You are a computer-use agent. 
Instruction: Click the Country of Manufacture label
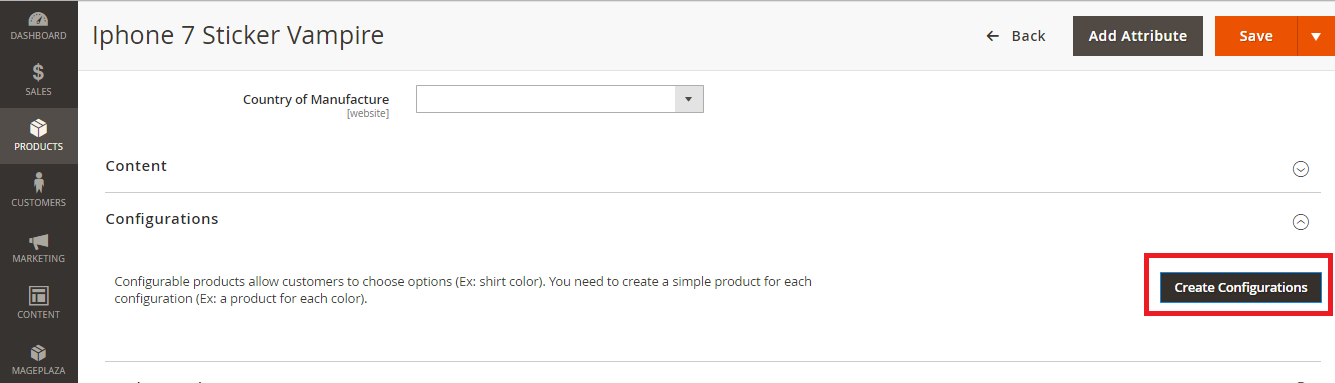coord(316,99)
